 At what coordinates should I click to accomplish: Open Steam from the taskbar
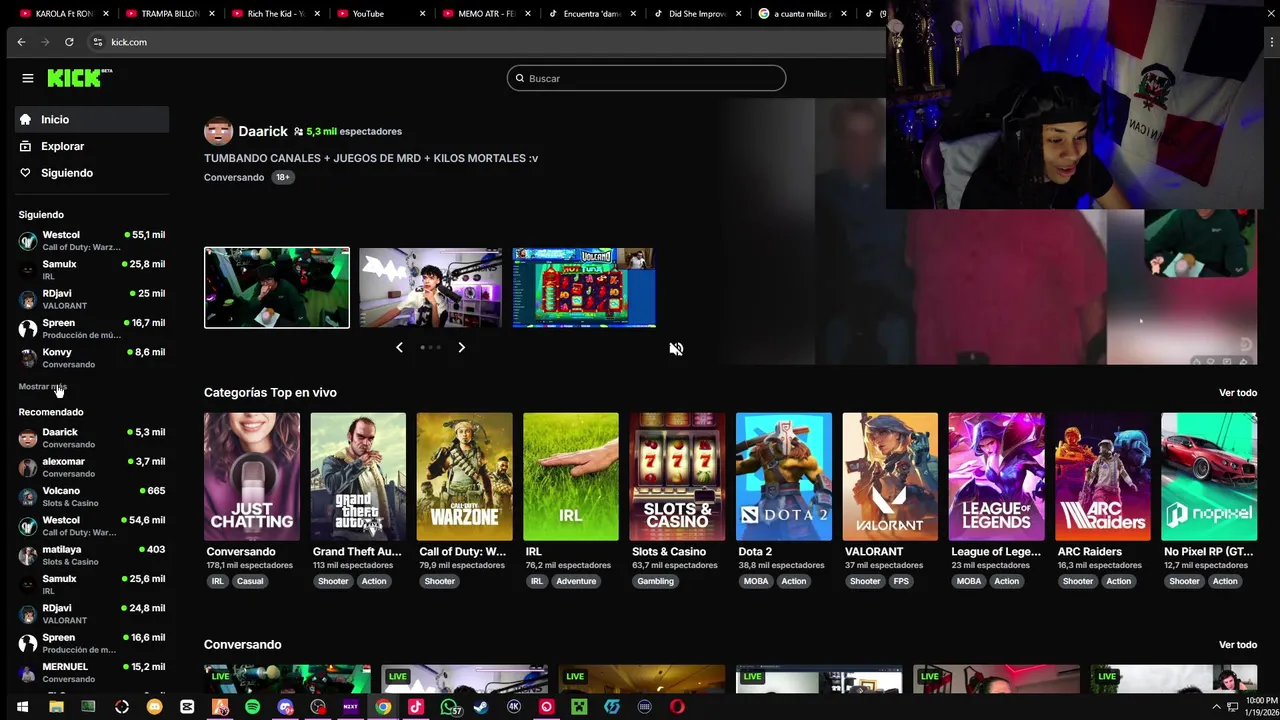pyautogui.click(x=481, y=707)
